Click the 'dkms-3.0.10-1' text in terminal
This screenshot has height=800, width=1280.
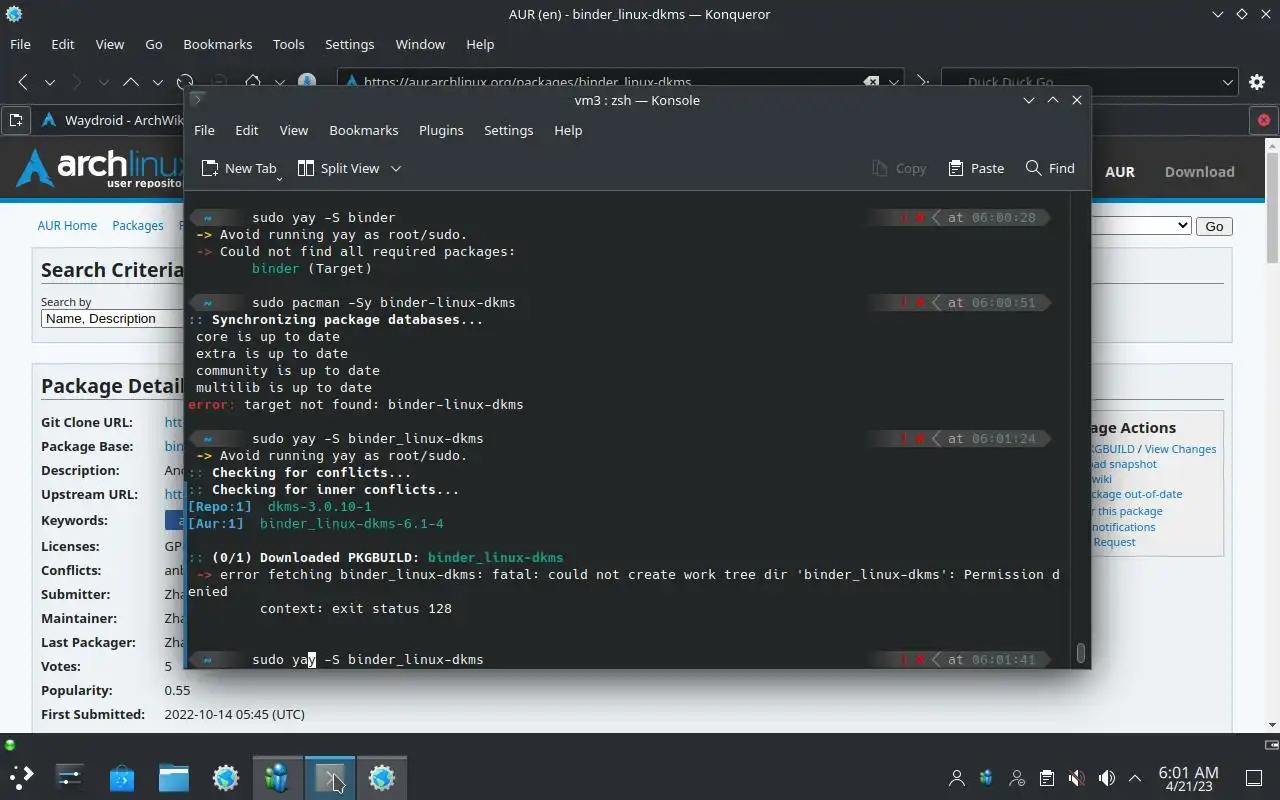click(320, 506)
